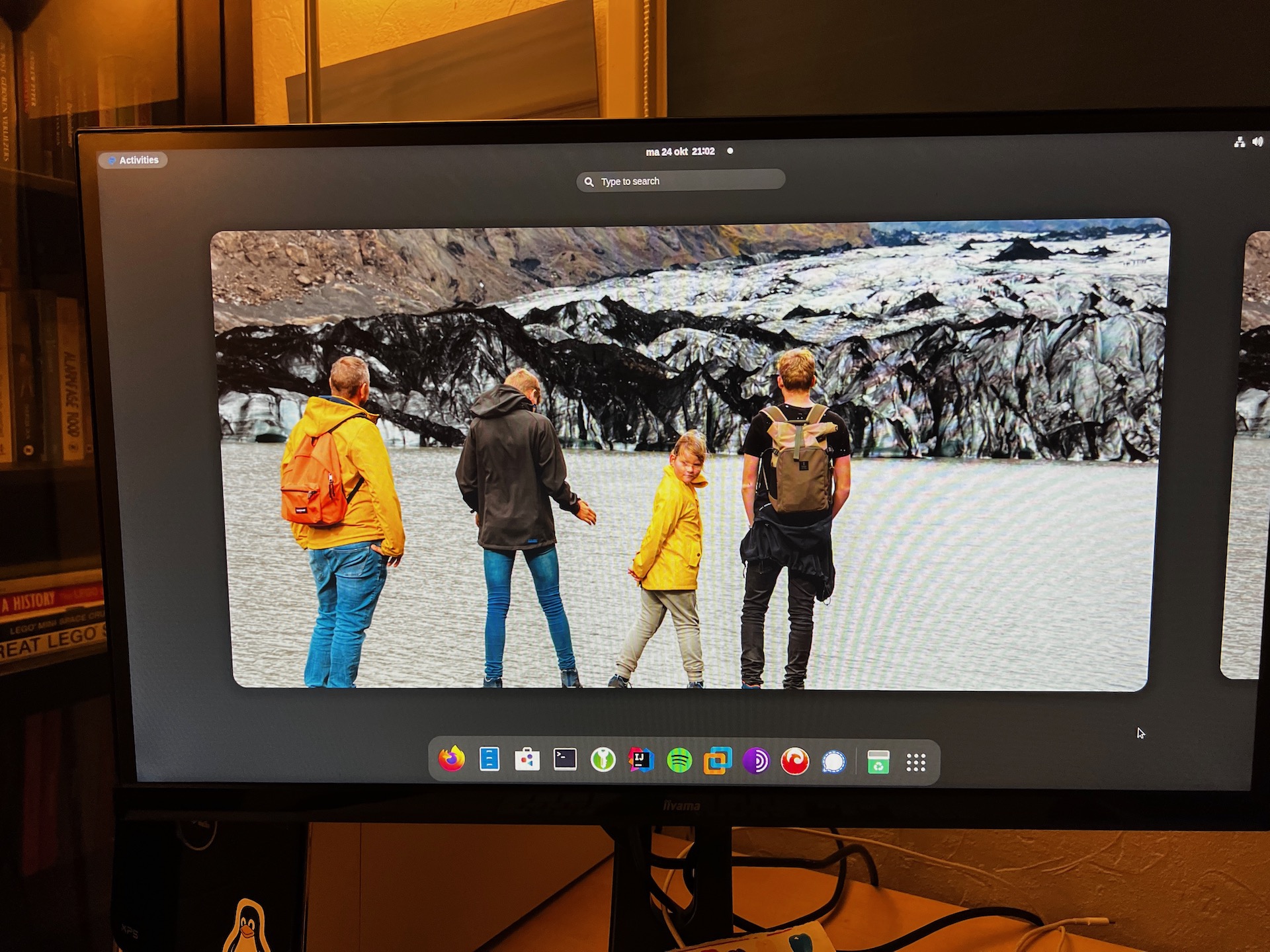Click the wired network status icon

click(x=1240, y=141)
